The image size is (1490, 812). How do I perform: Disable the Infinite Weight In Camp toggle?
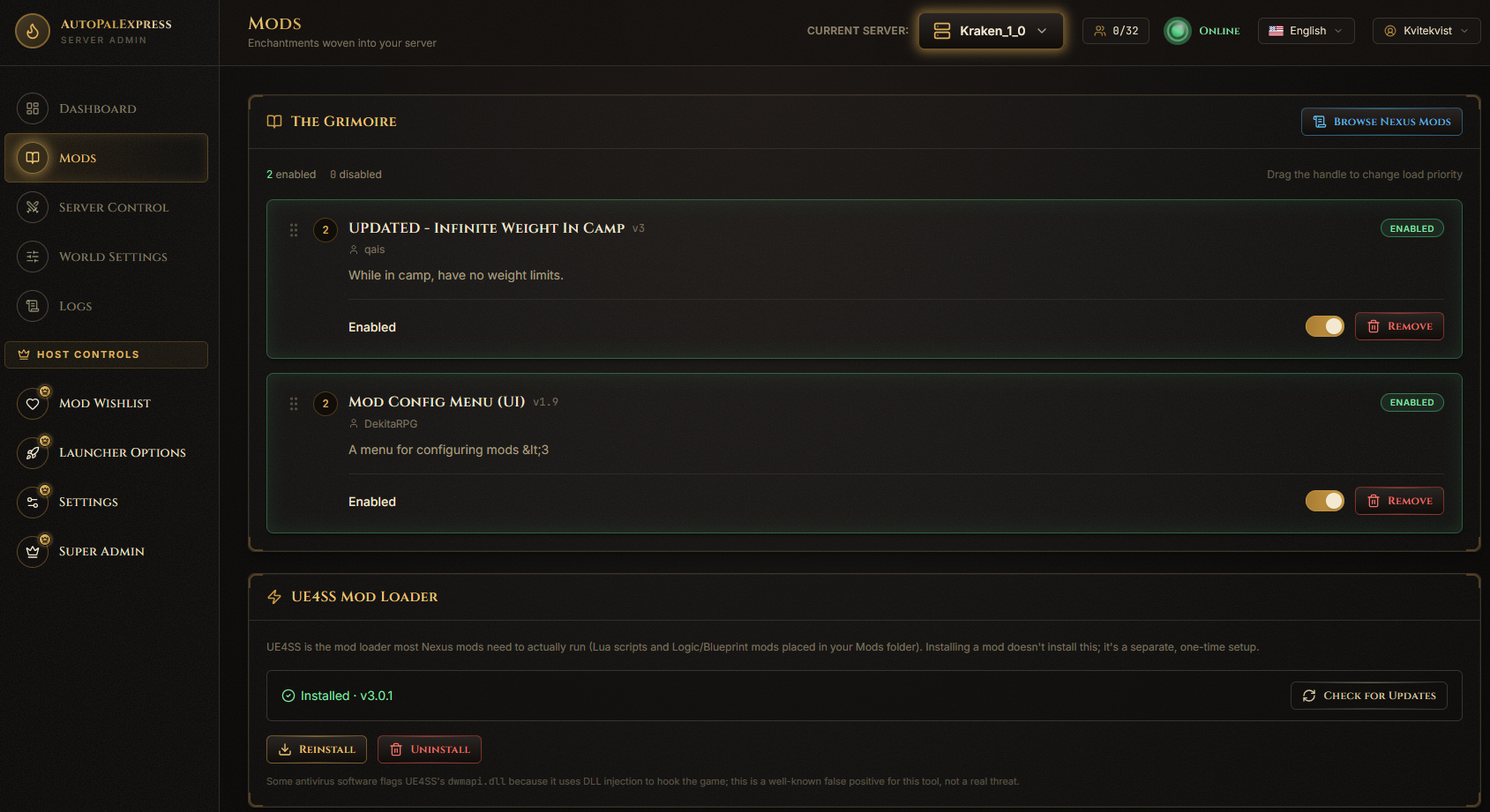tap(1324, 326)
